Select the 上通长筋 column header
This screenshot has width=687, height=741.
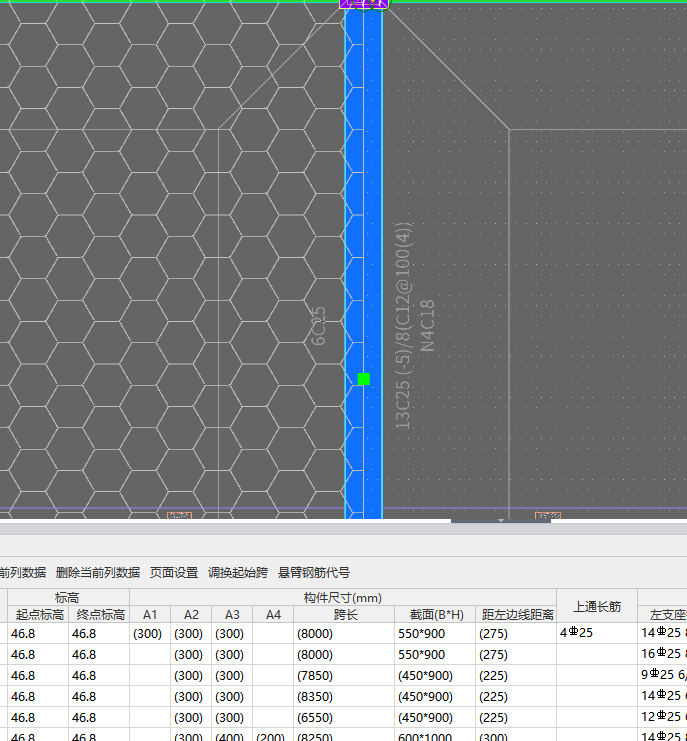coord(597,606)
